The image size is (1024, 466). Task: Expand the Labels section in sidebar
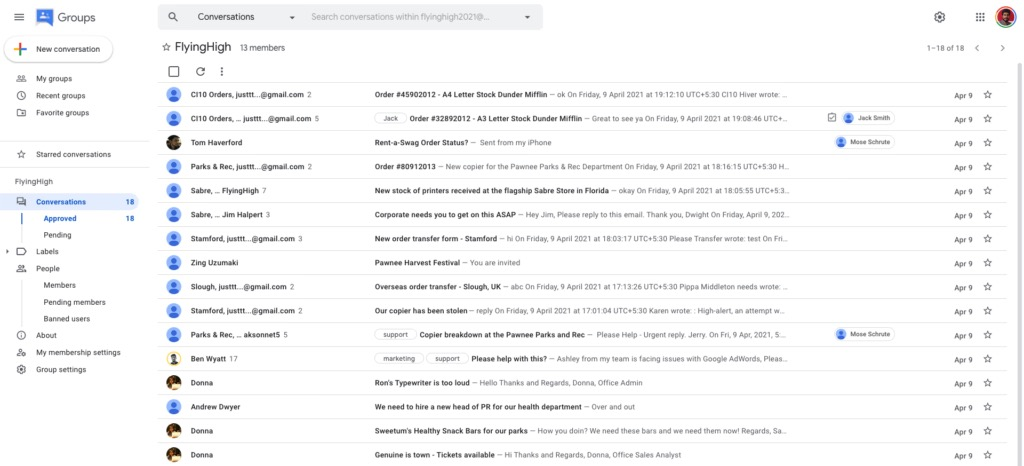point(8,251)
